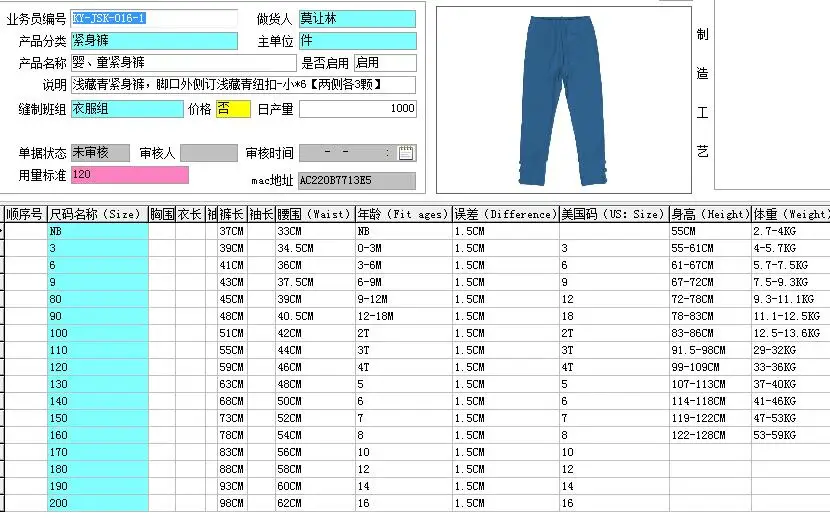Select the size 100 cell
The width and height of the screenshot is (830, 521).
(97, 333)
